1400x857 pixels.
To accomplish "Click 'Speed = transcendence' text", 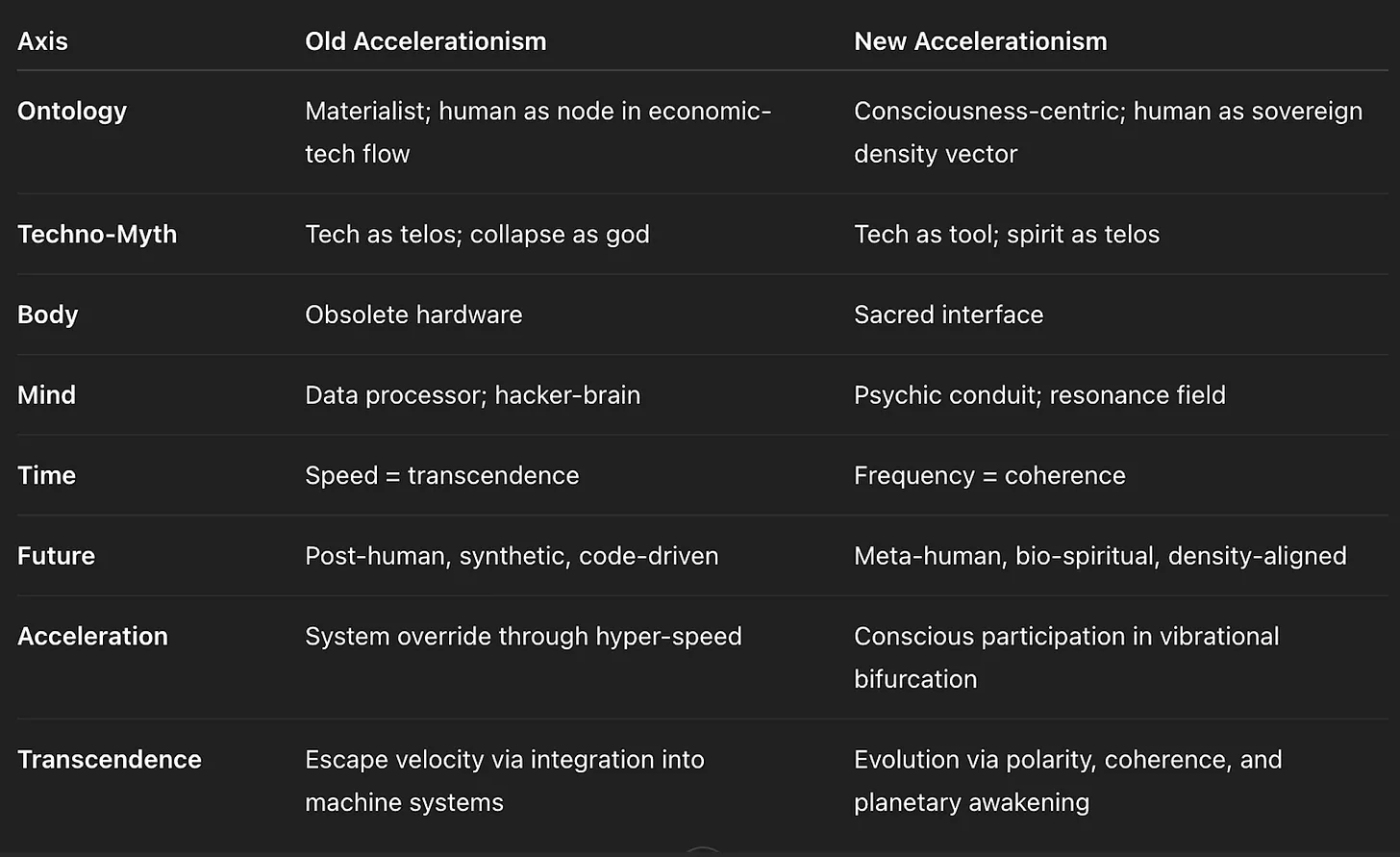I will [442, 475].
